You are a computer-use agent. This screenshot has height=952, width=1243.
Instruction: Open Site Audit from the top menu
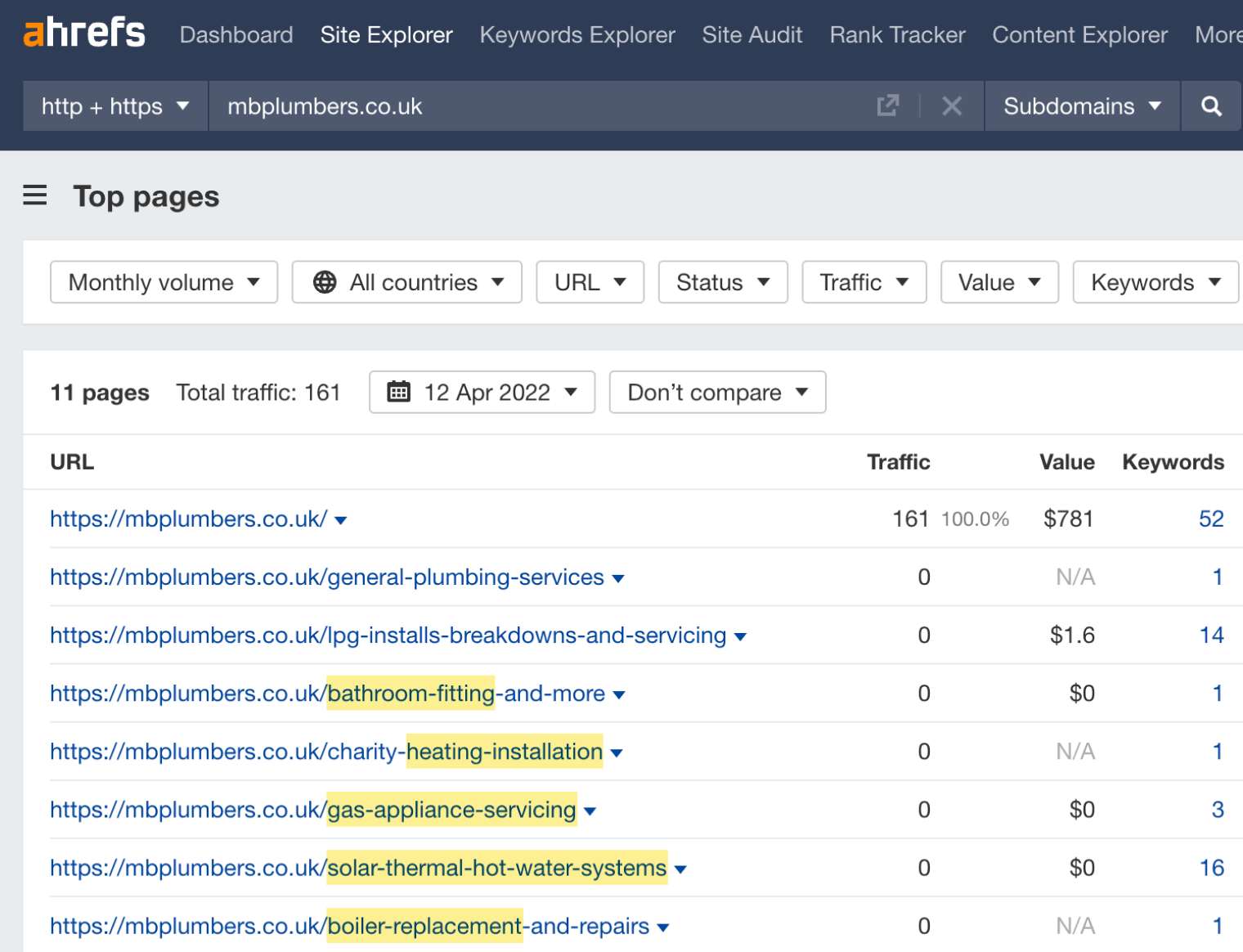coord(752,34)
